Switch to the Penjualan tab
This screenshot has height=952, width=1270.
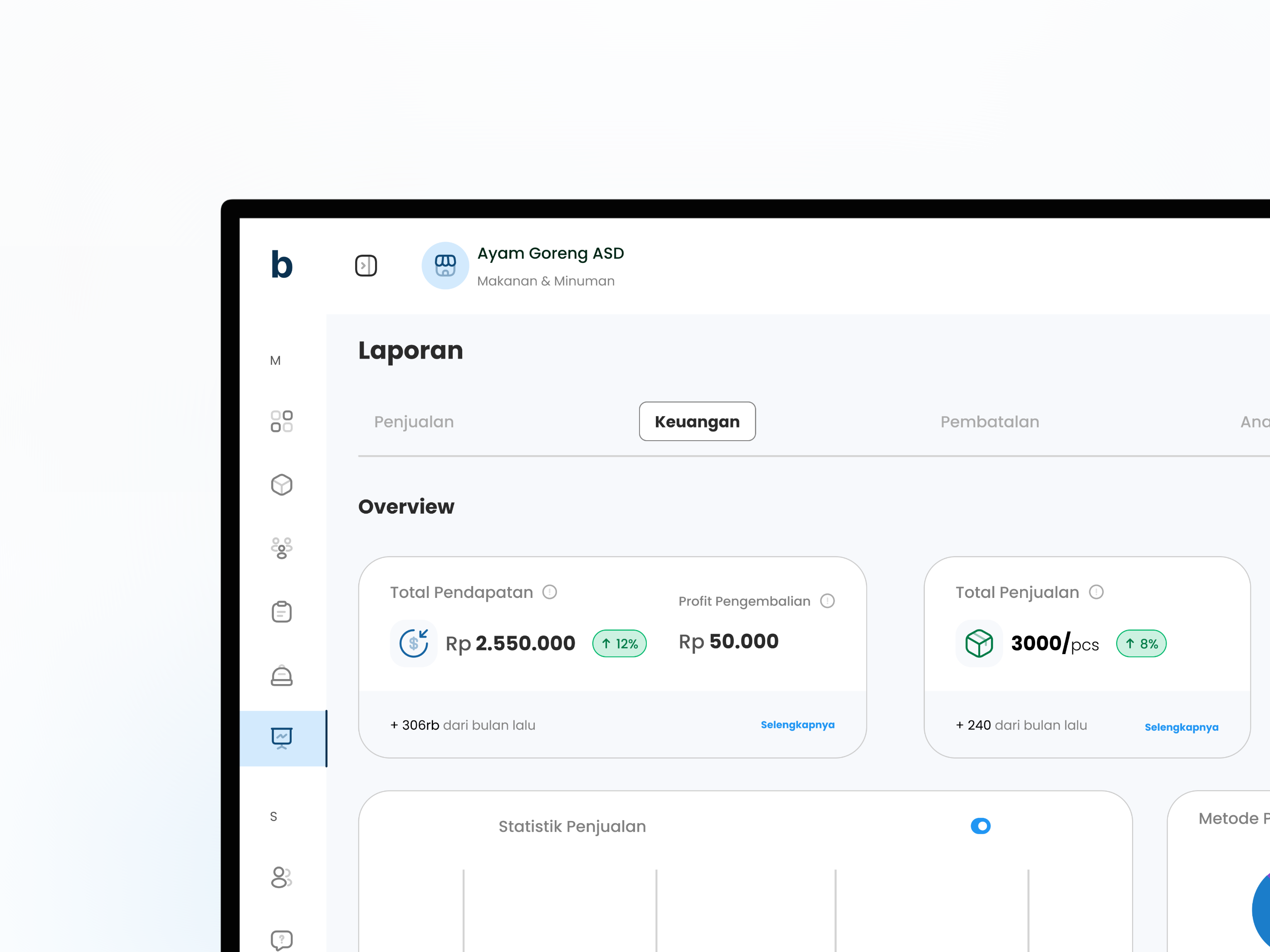coord(414,422)
